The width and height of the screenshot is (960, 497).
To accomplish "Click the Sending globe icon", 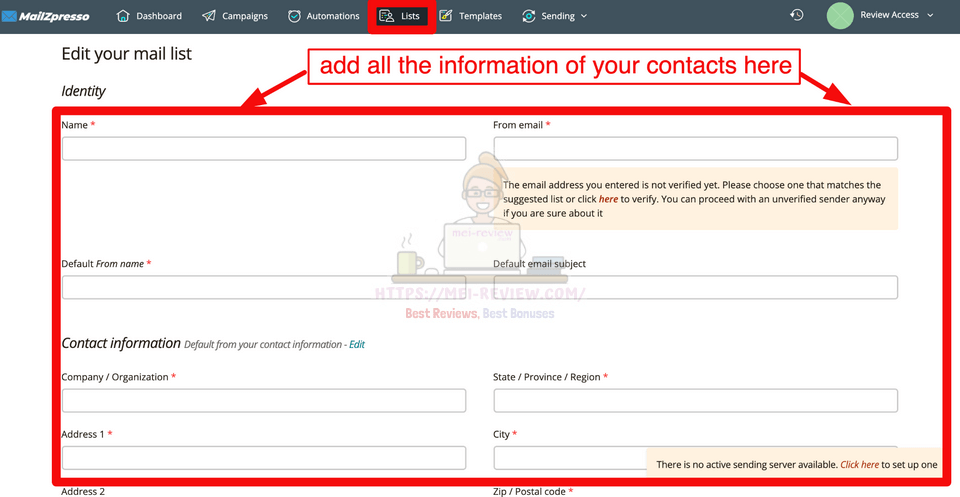I will 527,16.
